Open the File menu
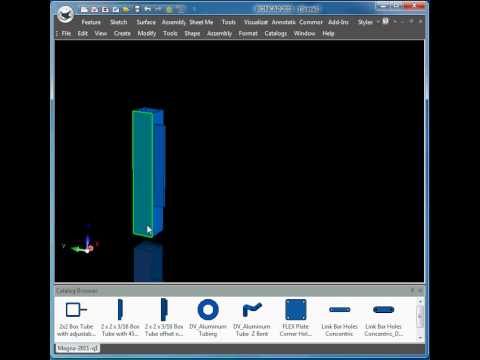Image resolution: width=480 pixels, height=360 pixels. point(66,33)
